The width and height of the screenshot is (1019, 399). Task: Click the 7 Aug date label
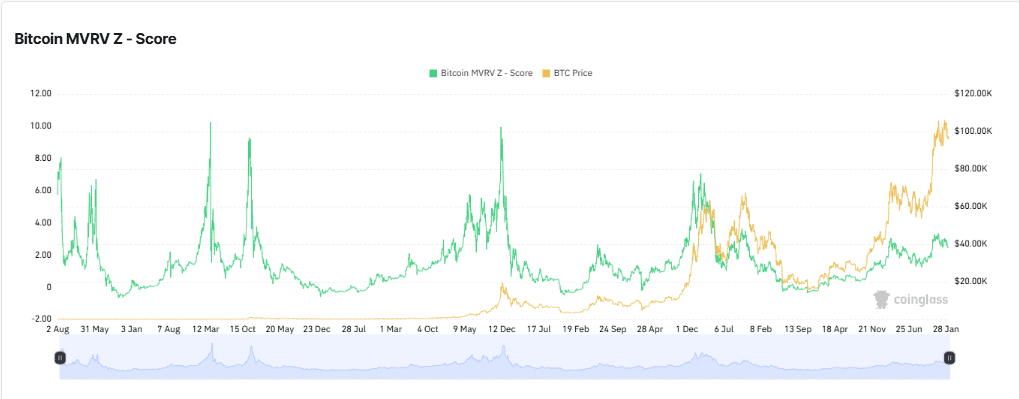(x=168, y=329)
